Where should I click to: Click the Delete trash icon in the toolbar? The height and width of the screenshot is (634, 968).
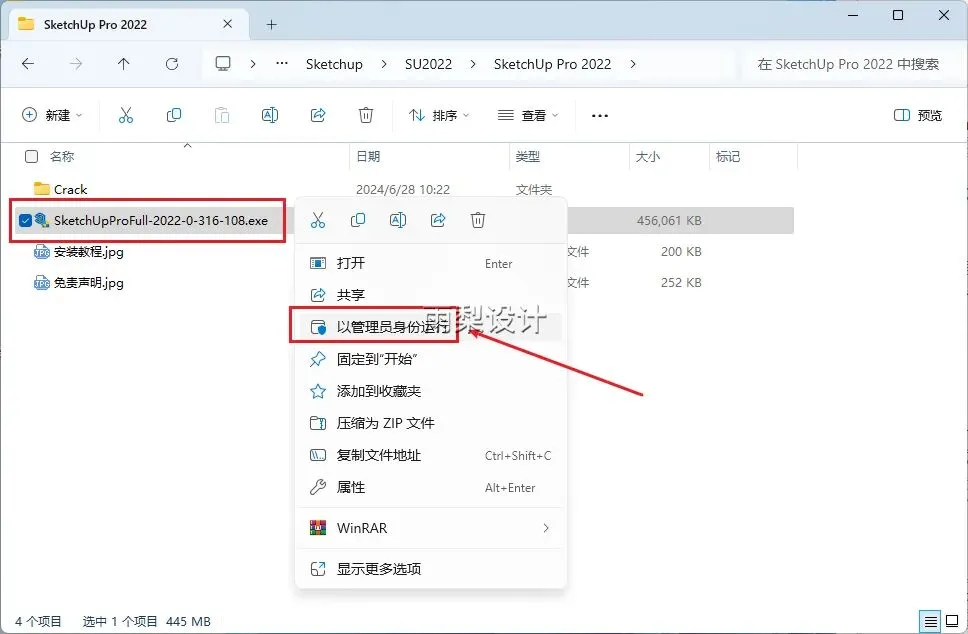366,115
